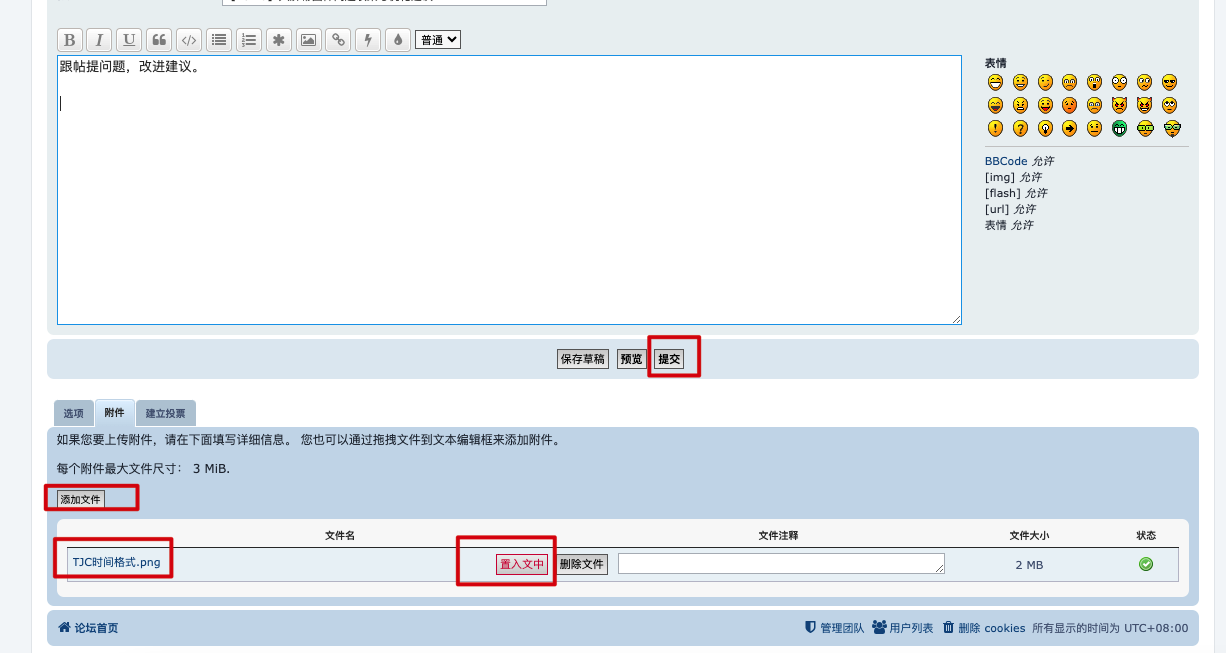Viewport: 1226px width, 653px height.
Task: Click the file comment text field
Action: (x=781, y=563)
